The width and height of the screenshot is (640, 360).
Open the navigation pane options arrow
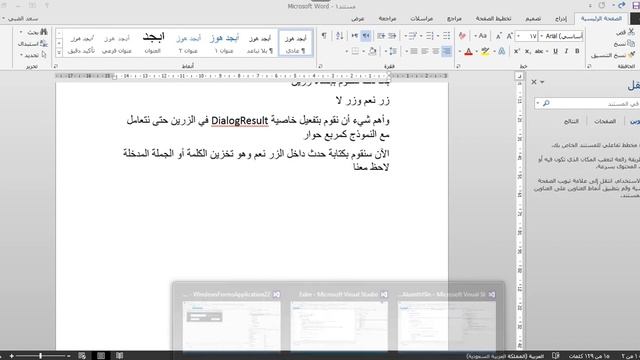tap(542, 82)
